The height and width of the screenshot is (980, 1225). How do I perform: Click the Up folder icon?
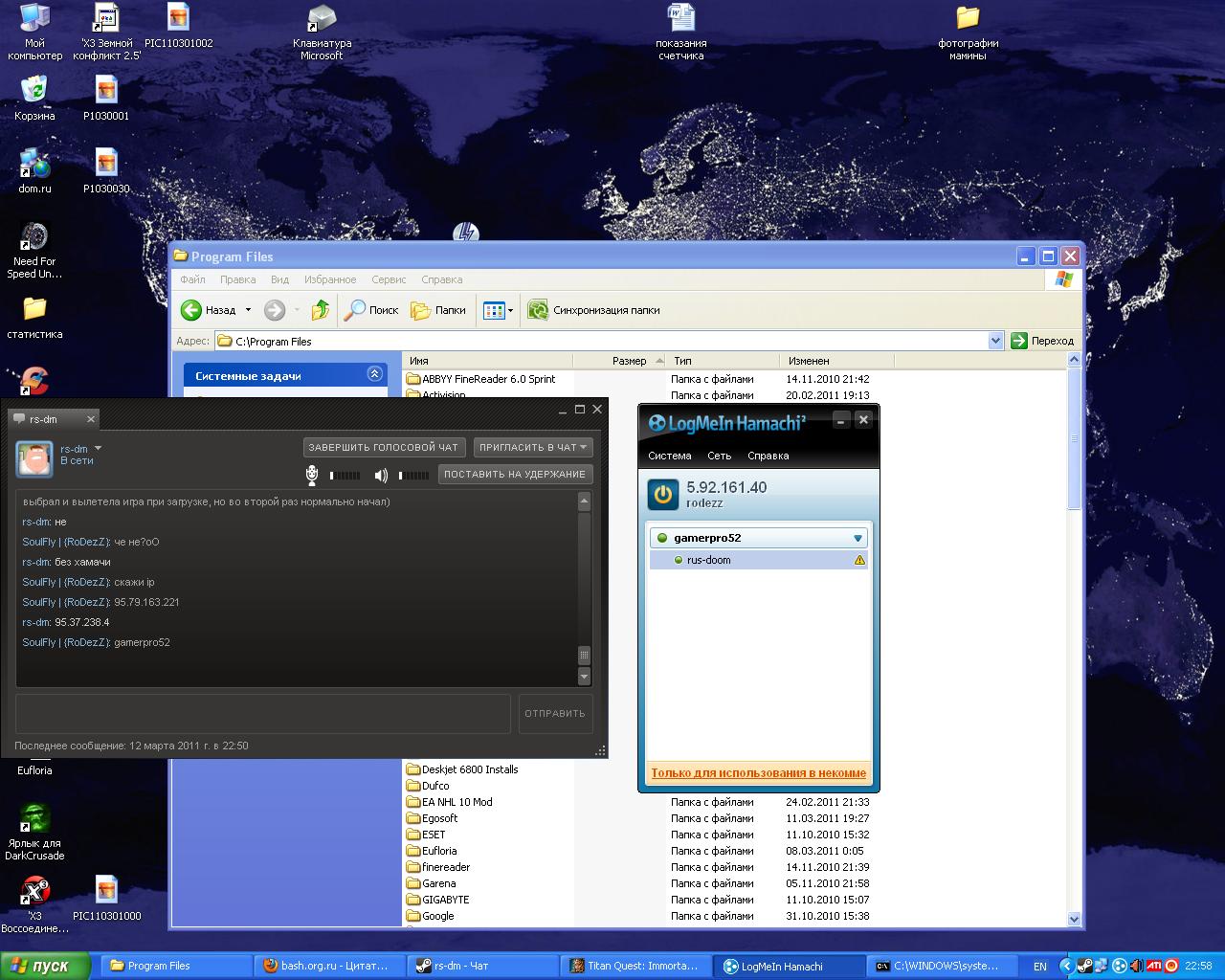click(321, 310)
